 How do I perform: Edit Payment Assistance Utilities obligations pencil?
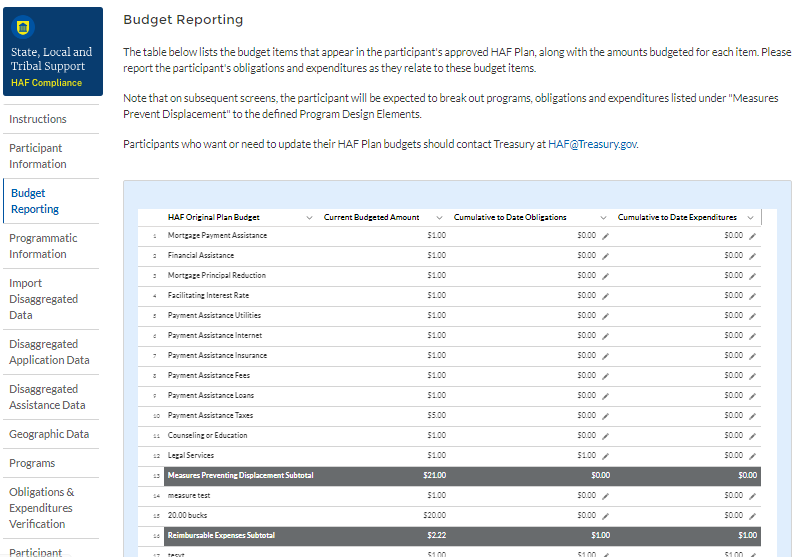[605, 316]
